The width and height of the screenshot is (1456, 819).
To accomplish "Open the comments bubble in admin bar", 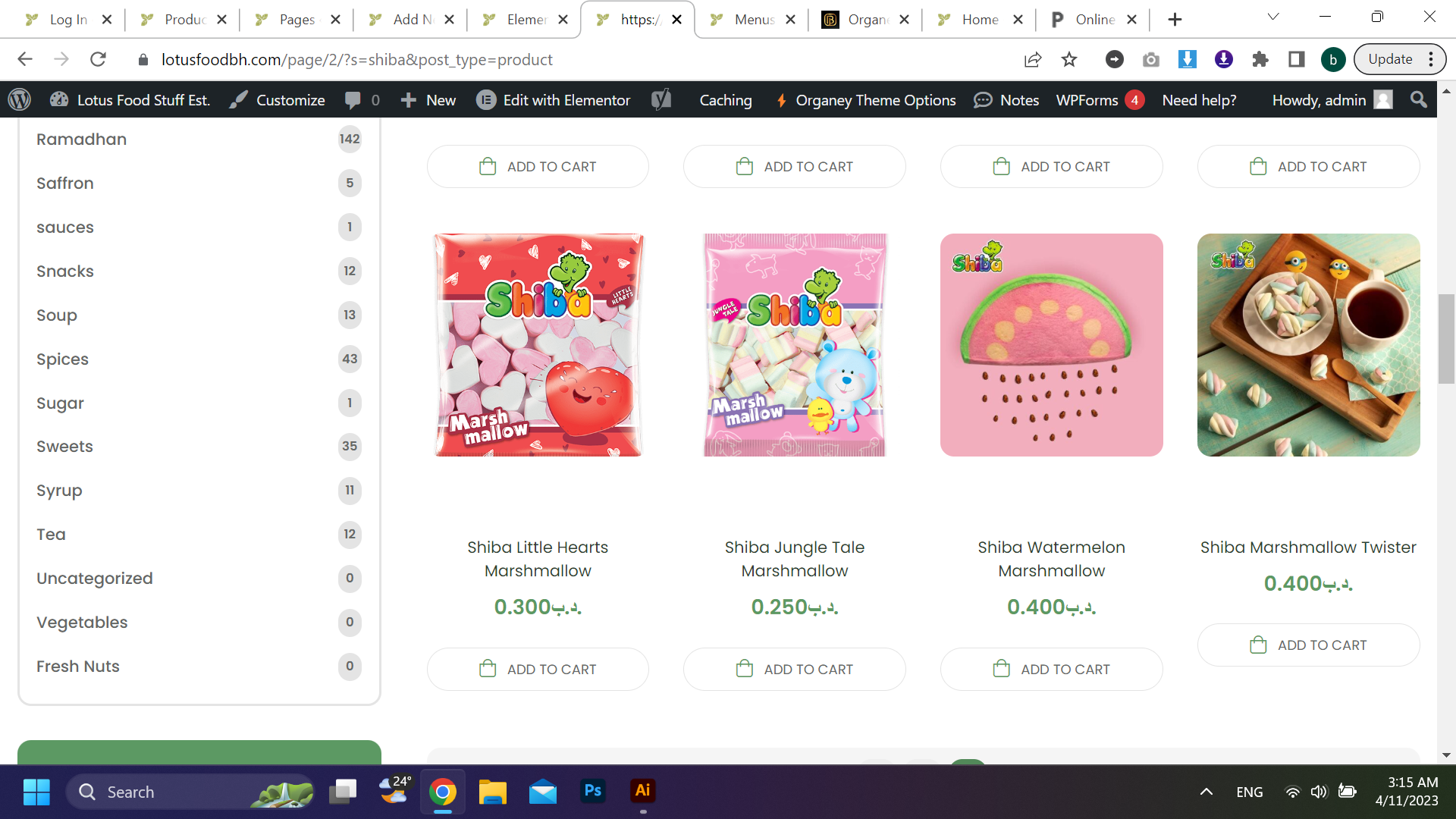I will click(362, 100).
